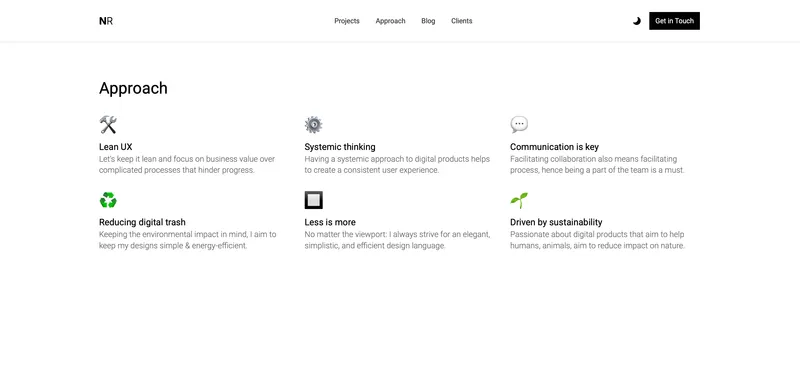Click the NR logo in header
Viewport: 800px width, 371px height.
106,21
